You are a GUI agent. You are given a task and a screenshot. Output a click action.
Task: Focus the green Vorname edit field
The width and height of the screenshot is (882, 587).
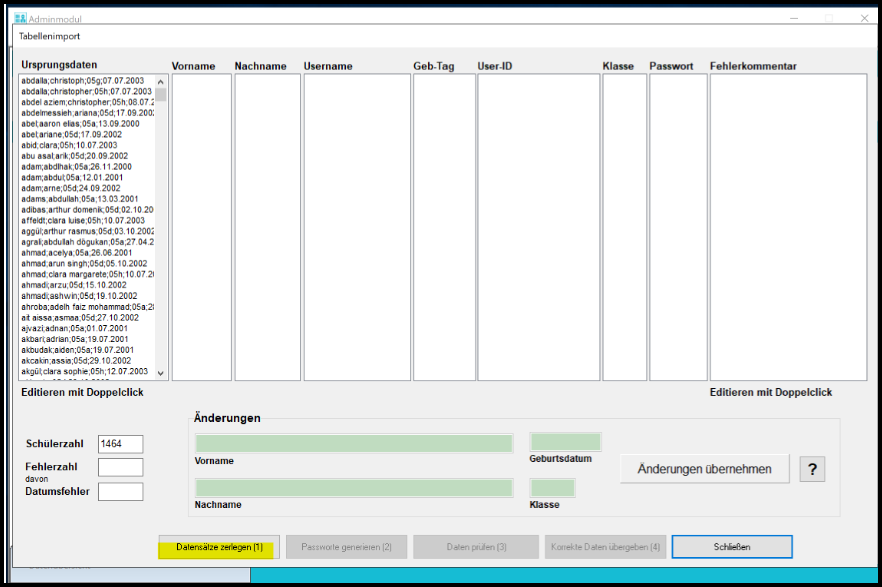pos(354,443)
